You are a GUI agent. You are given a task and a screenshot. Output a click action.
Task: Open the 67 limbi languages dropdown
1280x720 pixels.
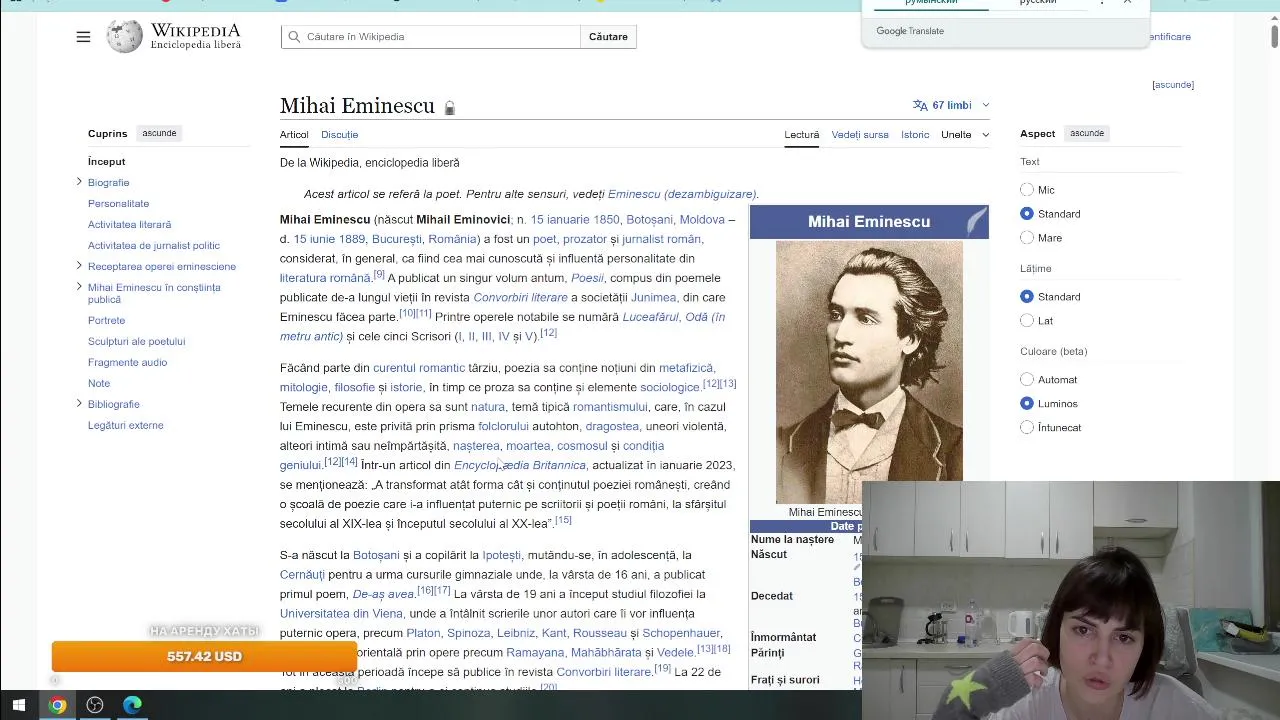click(x=951, y=105)
